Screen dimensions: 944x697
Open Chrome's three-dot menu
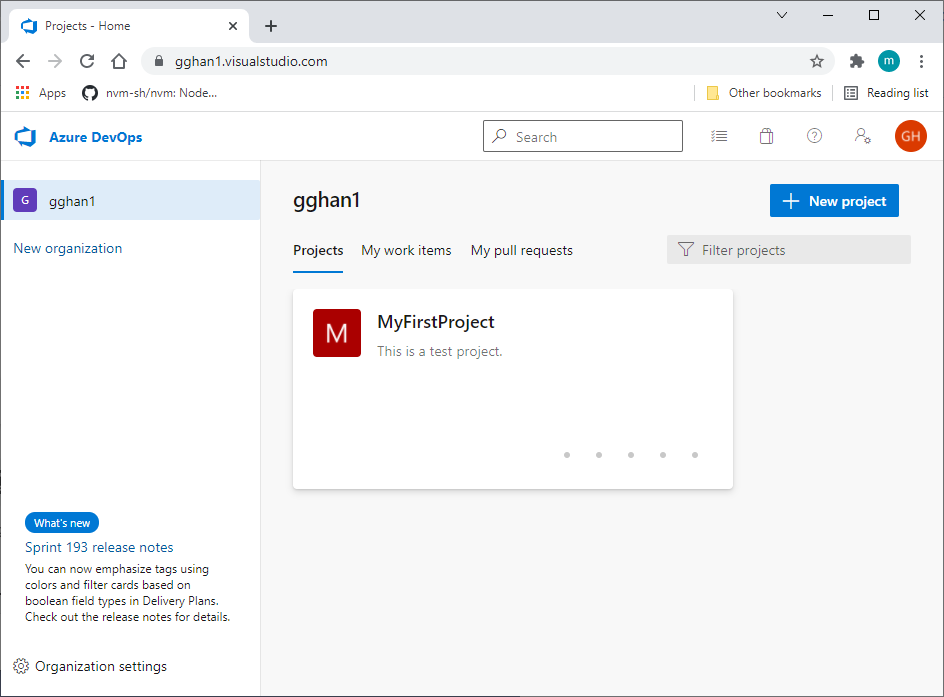[x=921, y=61]
